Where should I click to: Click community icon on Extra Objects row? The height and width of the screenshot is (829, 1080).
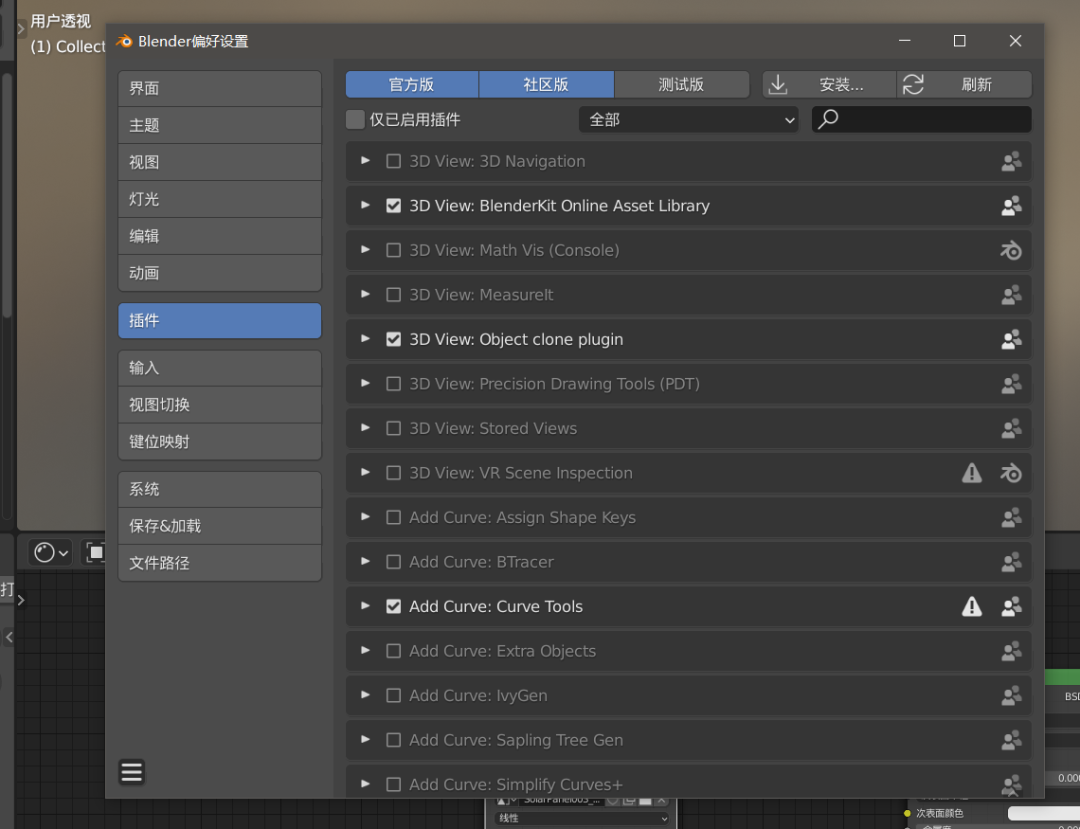coord(1011,651)
